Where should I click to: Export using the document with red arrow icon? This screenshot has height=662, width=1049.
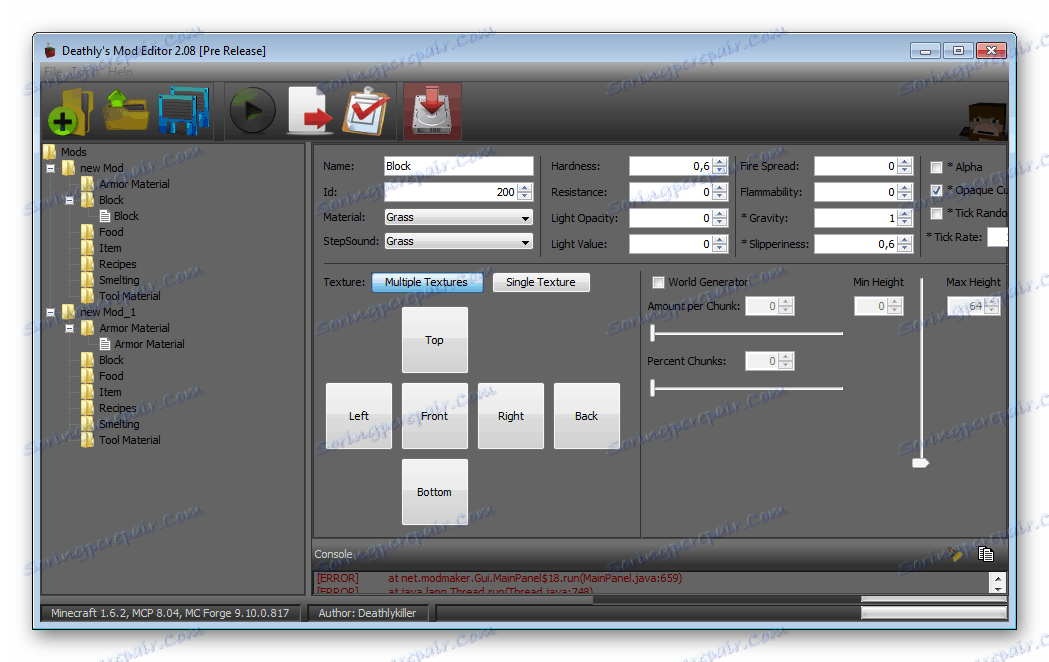pyautogui.click(x=310, y=110)
